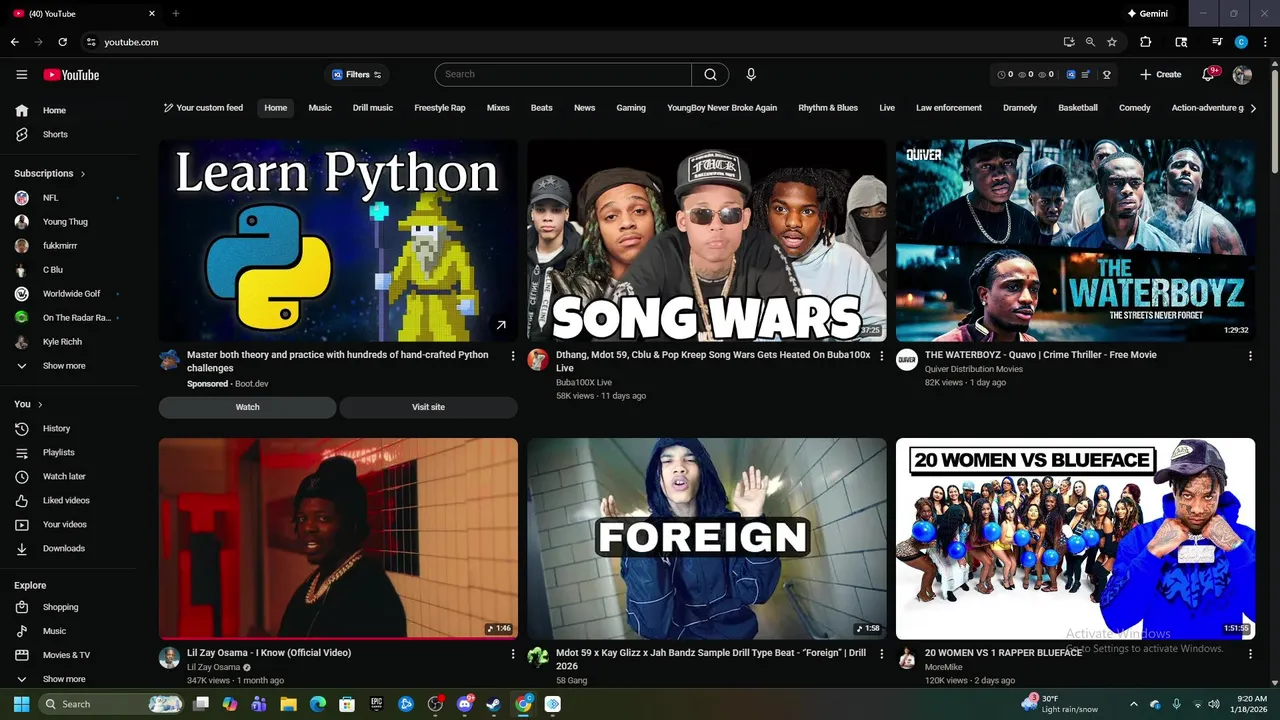Open Epic Games launcher from the taskbar
1280x720 pixels.
tap(377, 704)
